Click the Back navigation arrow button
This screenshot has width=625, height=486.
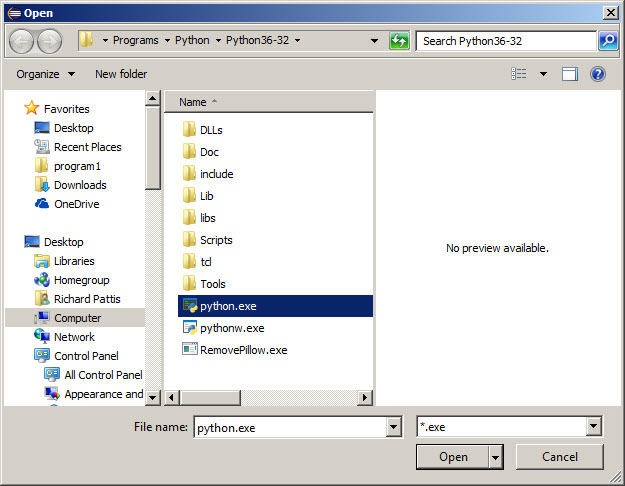click(22, 41)
